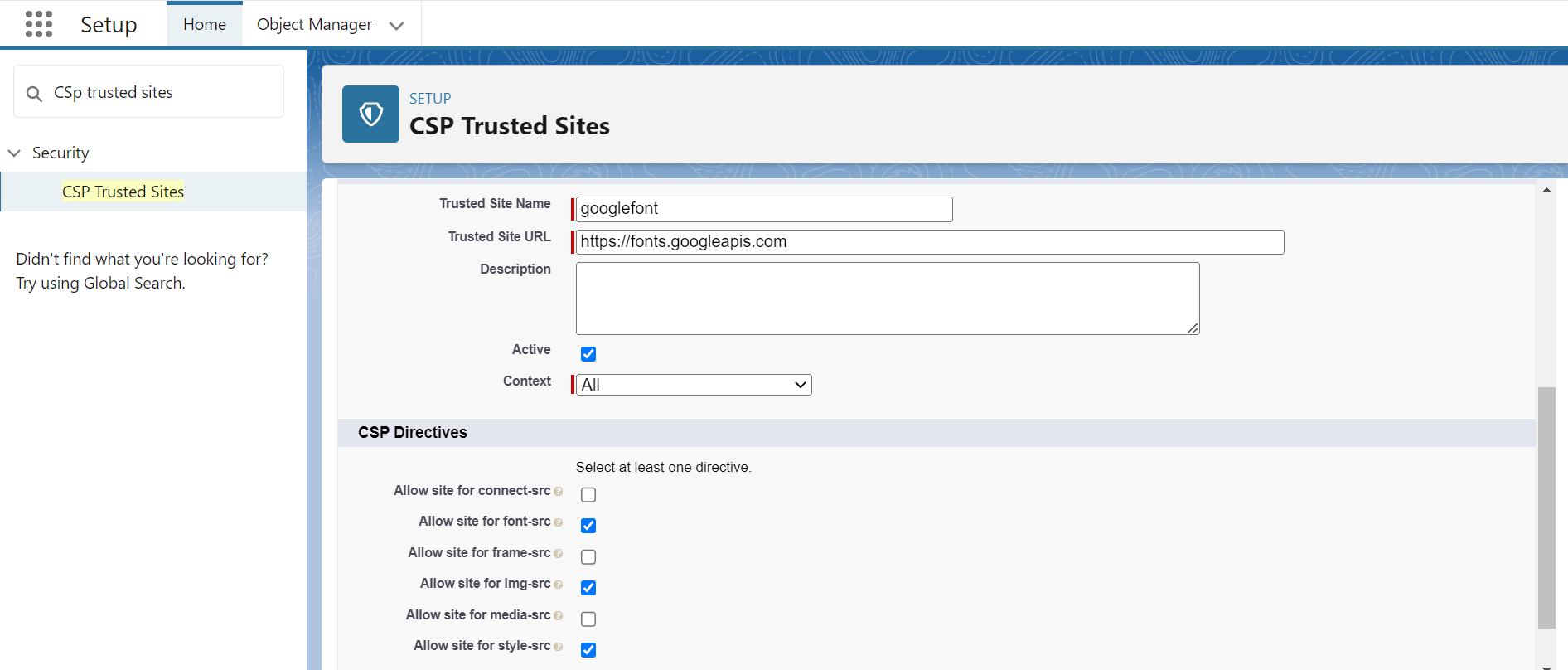Click help icon next to frame-src
The width and height of the screenshot is (1568, 670).
(x=559, y=554)
